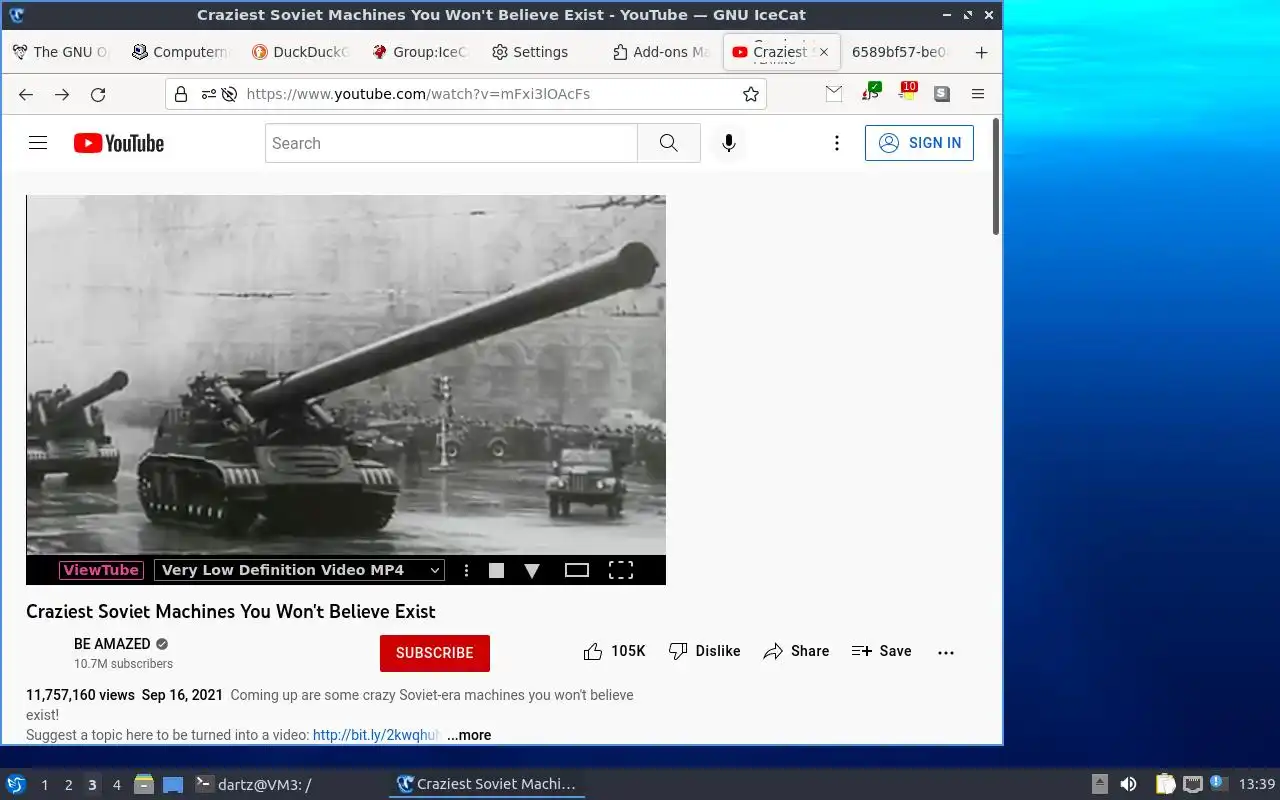1280x800 pixels.
Task: Expand the description with ...more
Action: [x=469, y=735]
